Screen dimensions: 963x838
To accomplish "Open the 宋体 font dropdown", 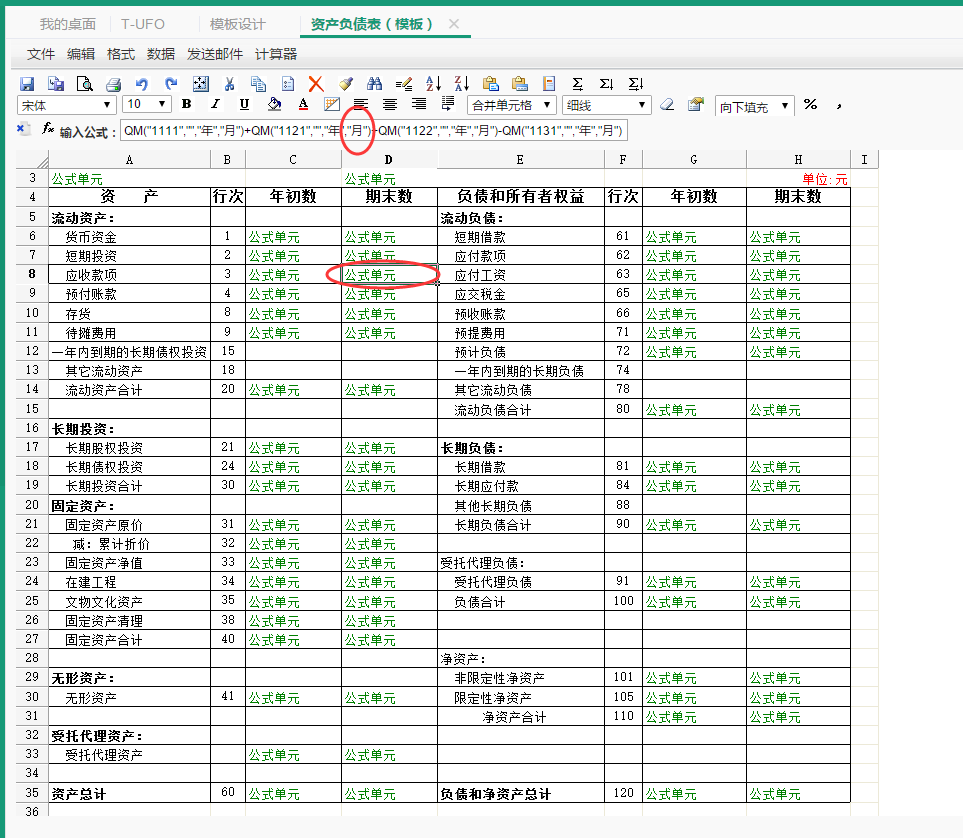I will 66,105.
